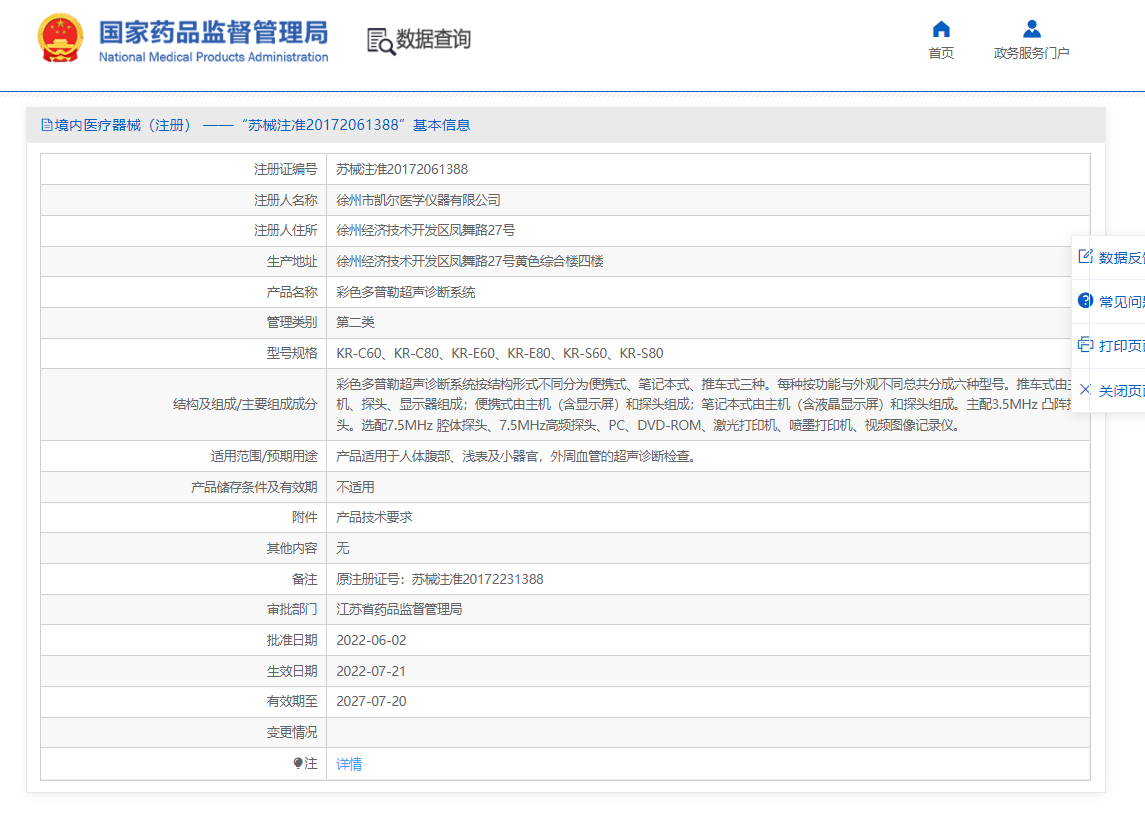1145x815 pixels.
Task: Open the 详情 link in the 注 row
Action: tap(349, 764)
